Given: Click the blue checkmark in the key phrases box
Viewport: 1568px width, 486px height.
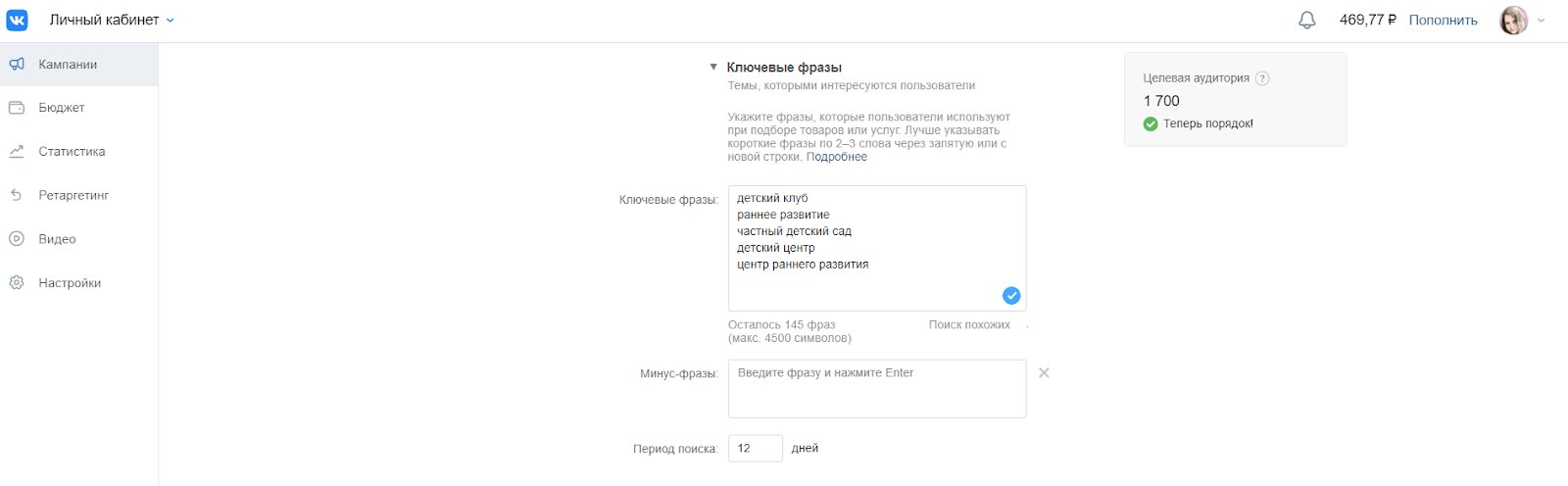Looking at the screenshot, I should [x=1011, y=295].
